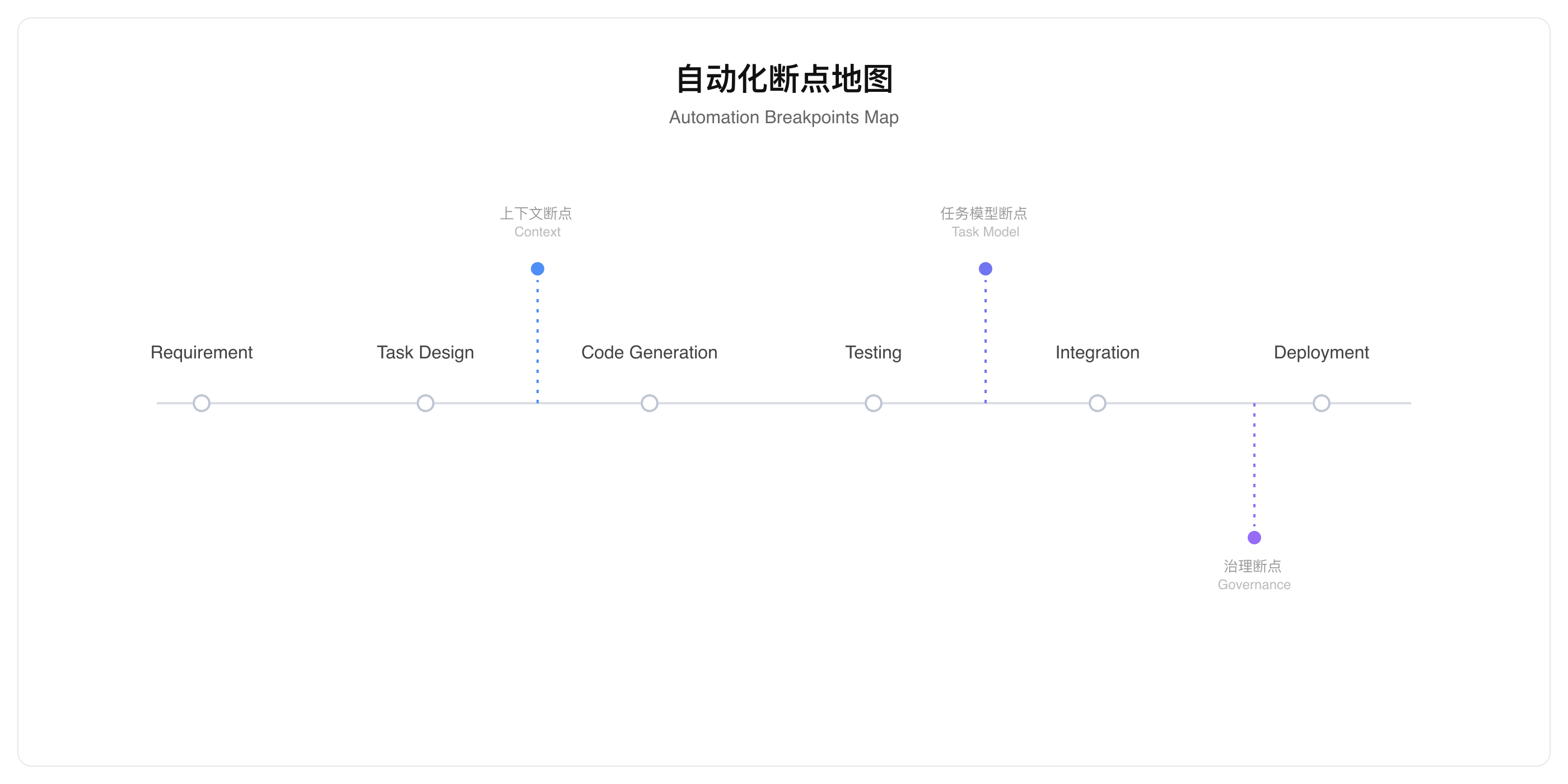Screen dimensions: 1568x784
Task: Click the 自动化断点地图 title heading
Action: [x=784, y=79]
